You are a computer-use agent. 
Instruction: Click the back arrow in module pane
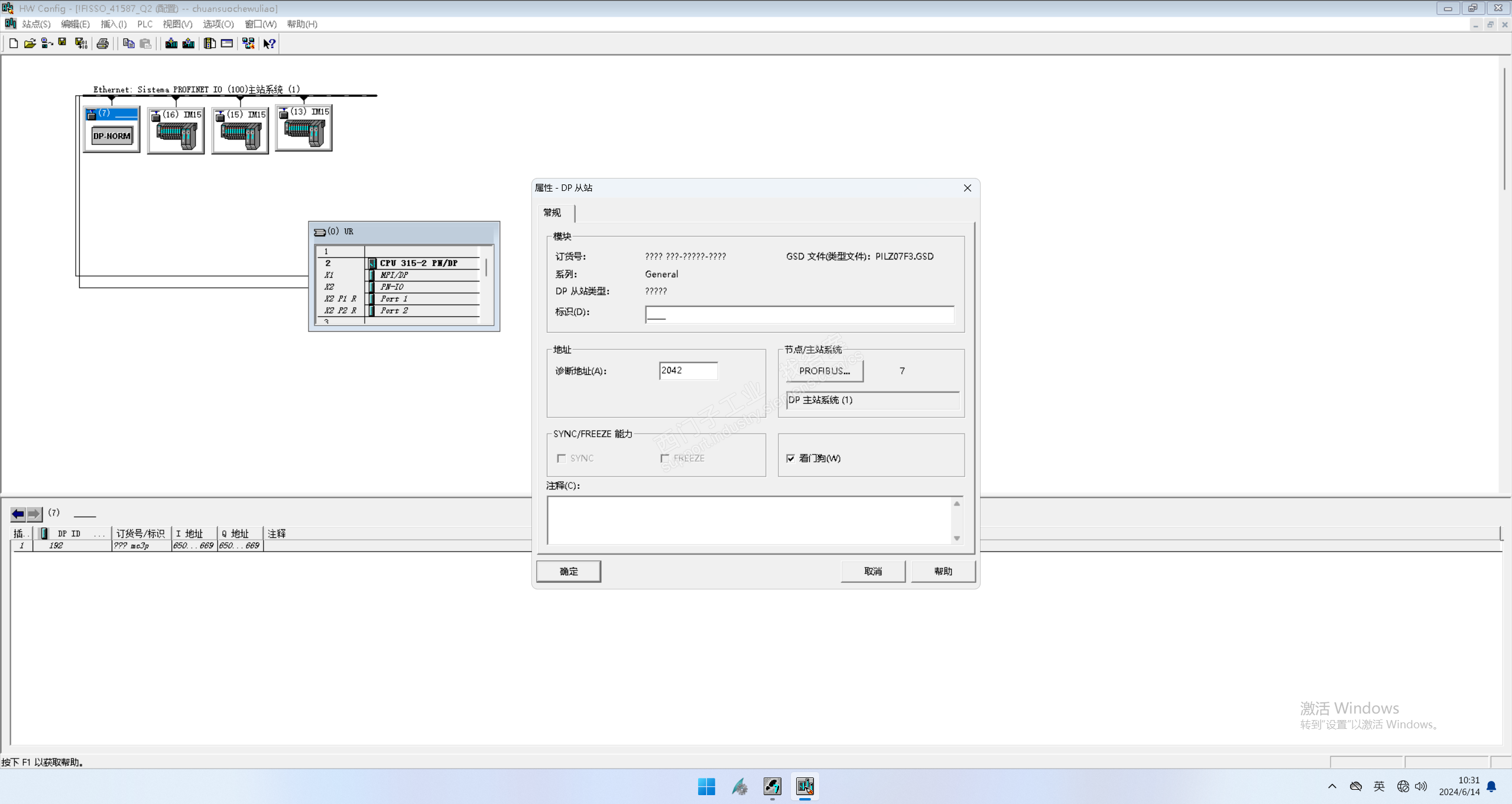[x=18, y=513]
